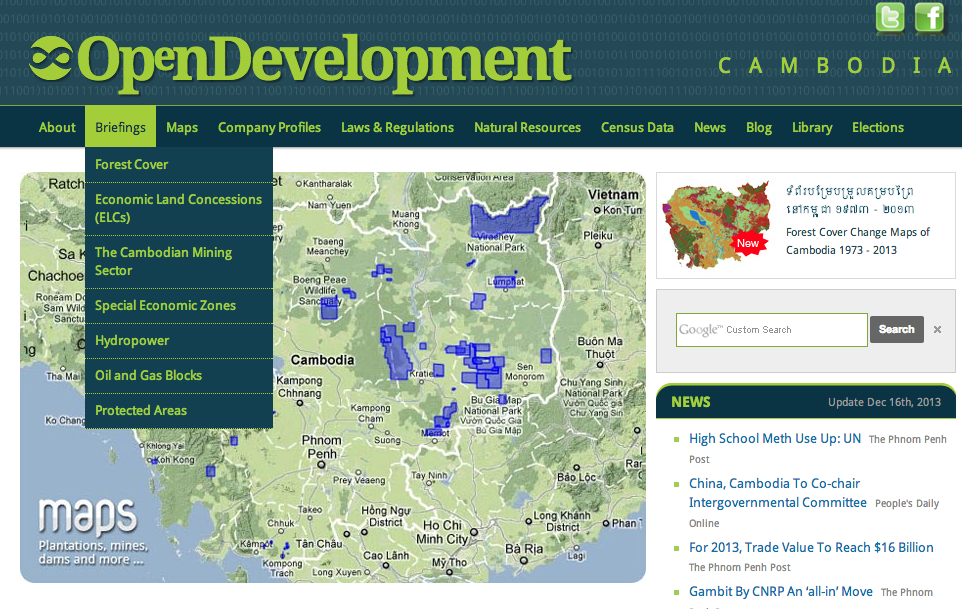Read High School Meth Use Up: UN
This screenshot has height=609, width=962.
click(775, 439)
